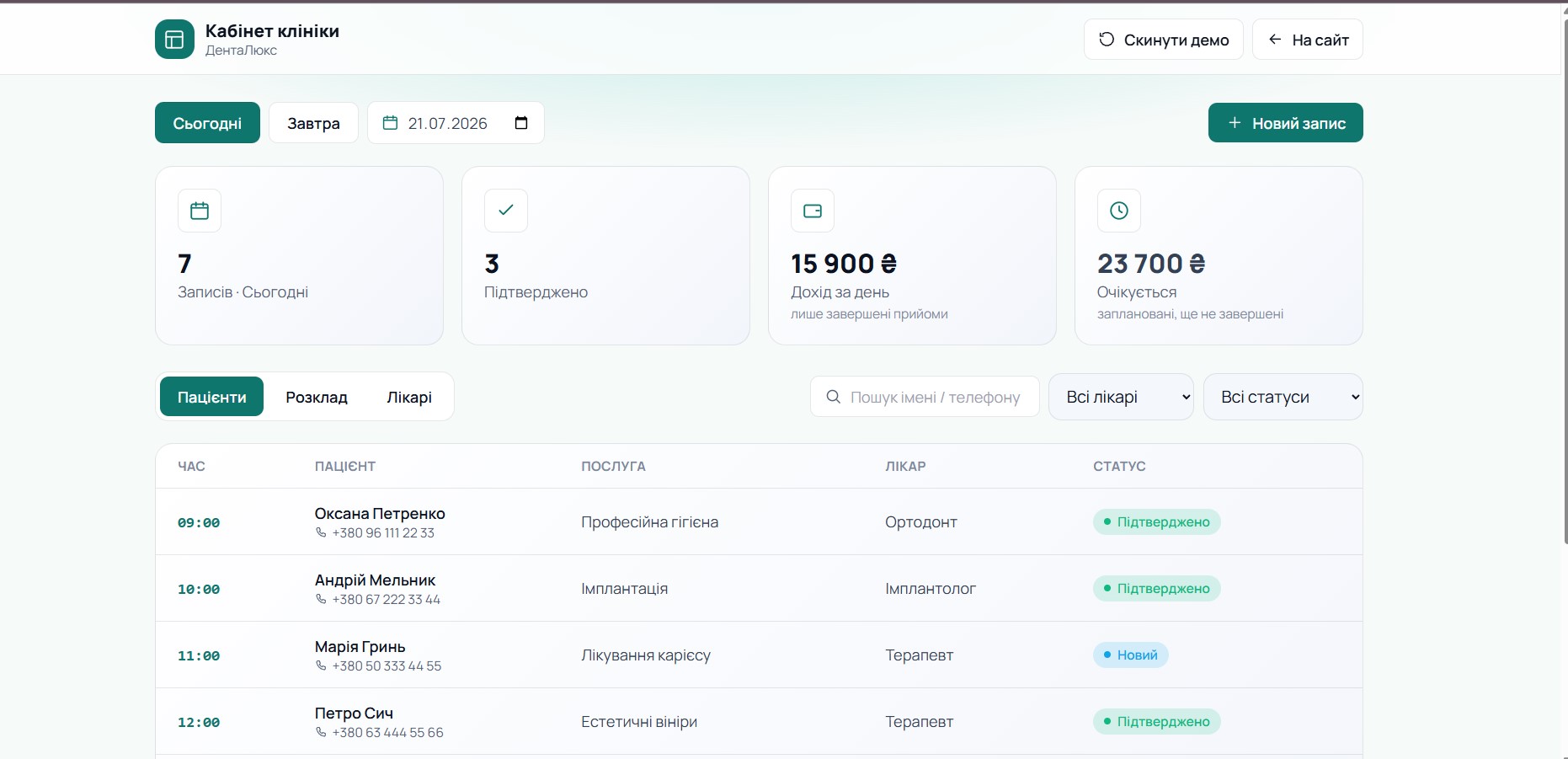Open date picker via calendar icon
Viewport: 1568px width, 759px height.
point(521,123)
